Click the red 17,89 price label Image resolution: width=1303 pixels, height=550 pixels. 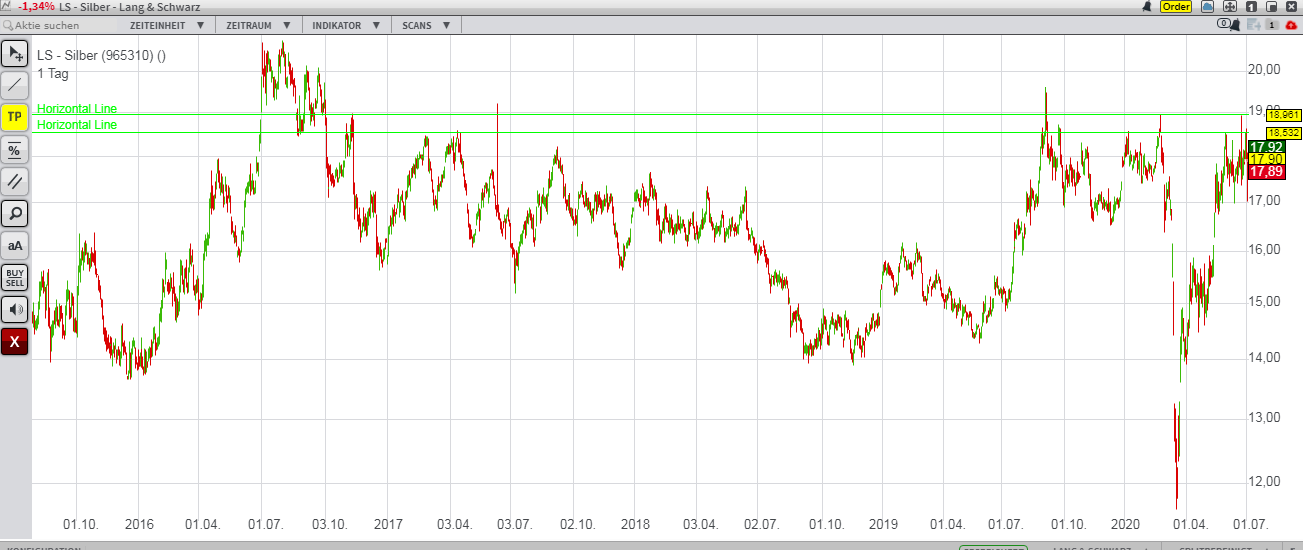(x=1266, y=172)
